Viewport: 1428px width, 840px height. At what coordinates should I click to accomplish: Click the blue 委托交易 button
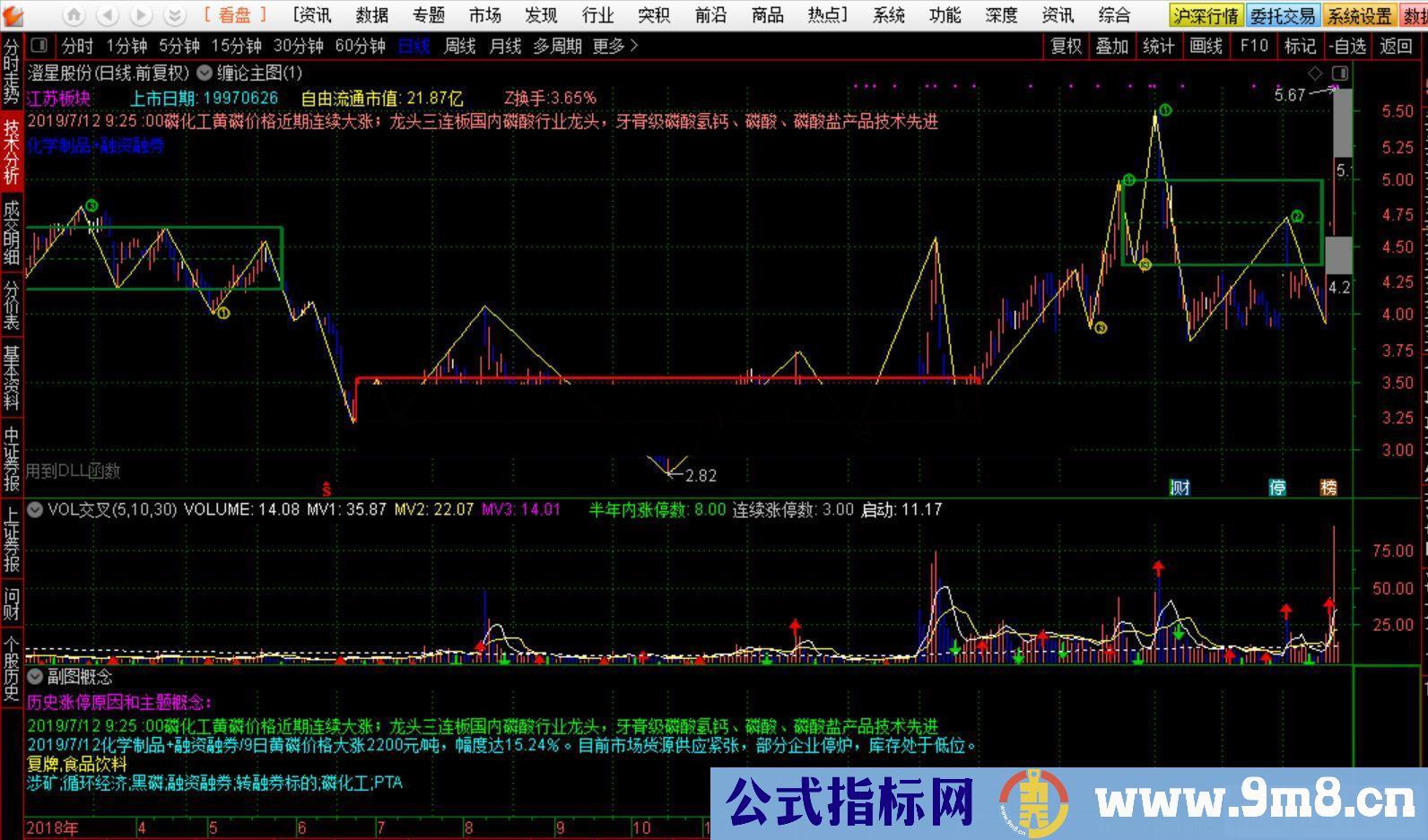(1284, 16)
